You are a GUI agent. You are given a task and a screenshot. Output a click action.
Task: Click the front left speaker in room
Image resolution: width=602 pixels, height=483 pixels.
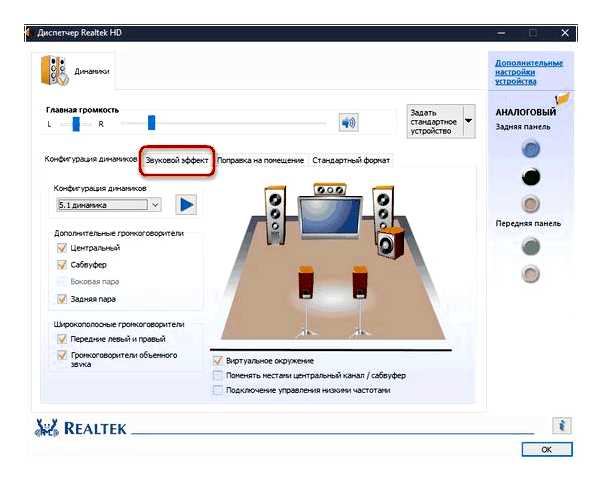[x=275, y=215]
